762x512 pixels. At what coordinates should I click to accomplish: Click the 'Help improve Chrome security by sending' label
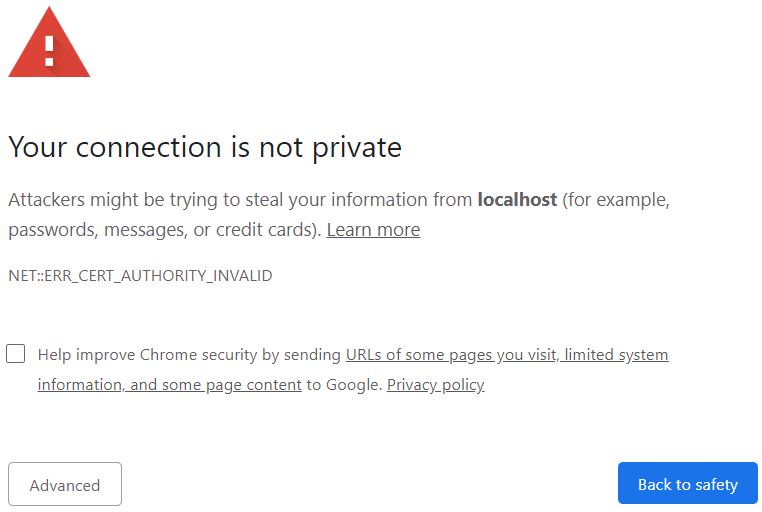[x=189, y=355]
